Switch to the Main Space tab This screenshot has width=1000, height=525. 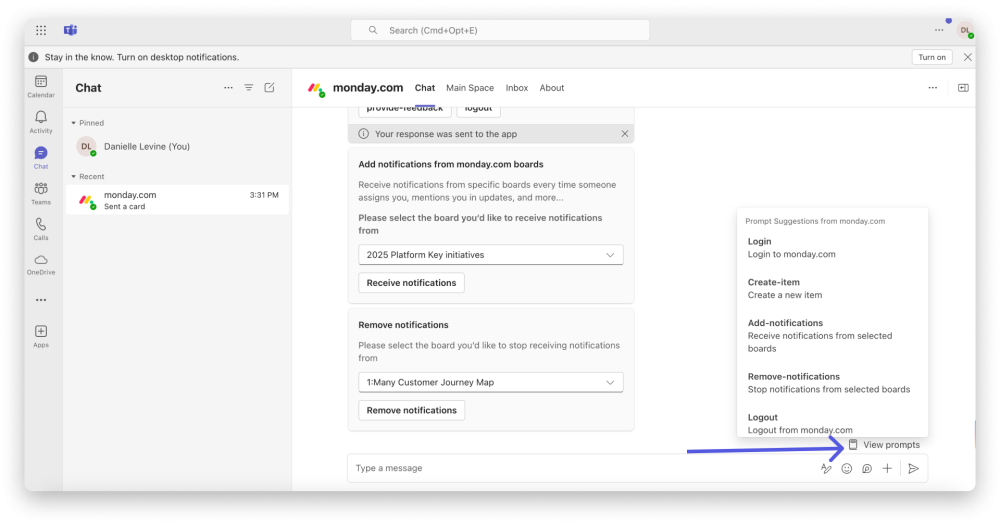click(x=470, y=88)
